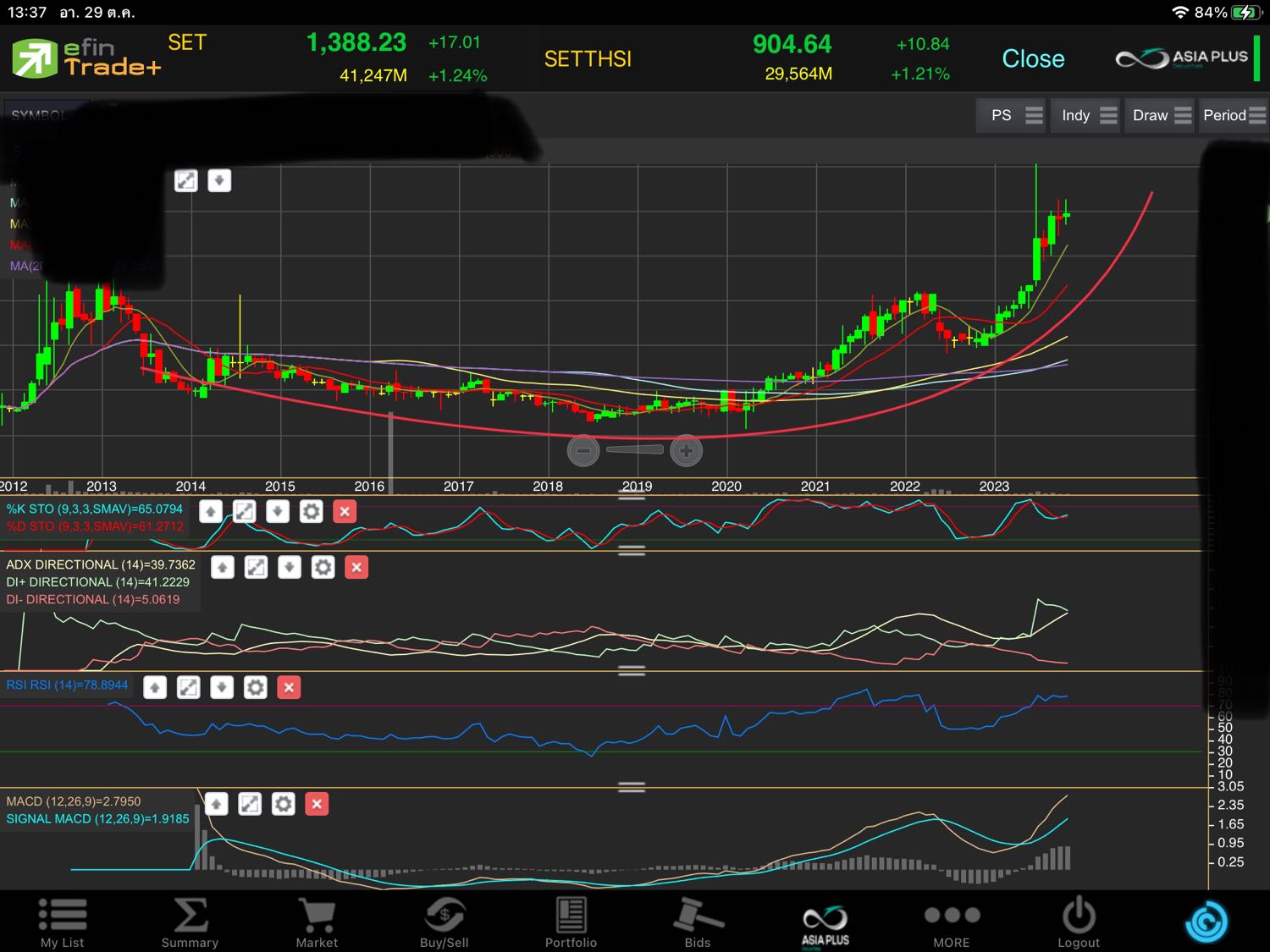Tap the 2019 year axis label
Image resolution: width=1270 pixels, height=952 pixels.
638,486
